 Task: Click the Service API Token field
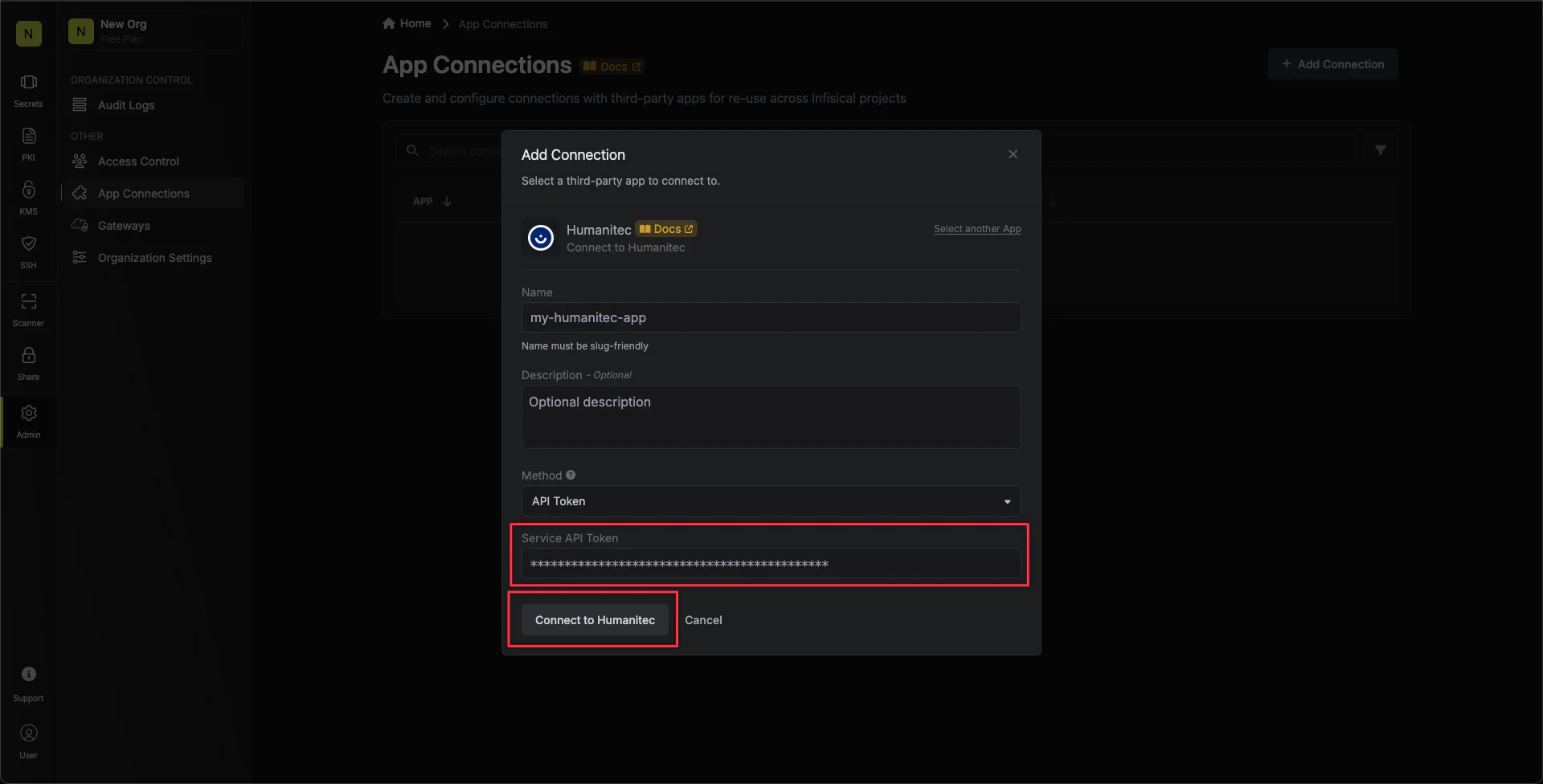771,563
